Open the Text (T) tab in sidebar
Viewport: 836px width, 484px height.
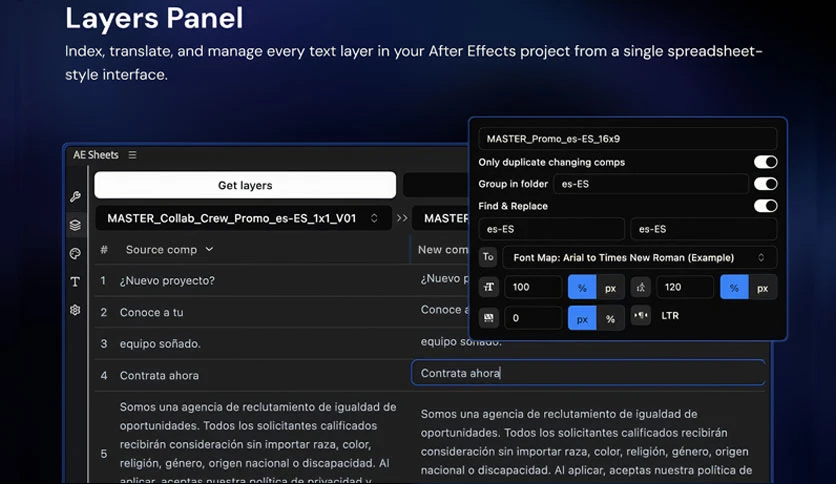tap(75, 281)
